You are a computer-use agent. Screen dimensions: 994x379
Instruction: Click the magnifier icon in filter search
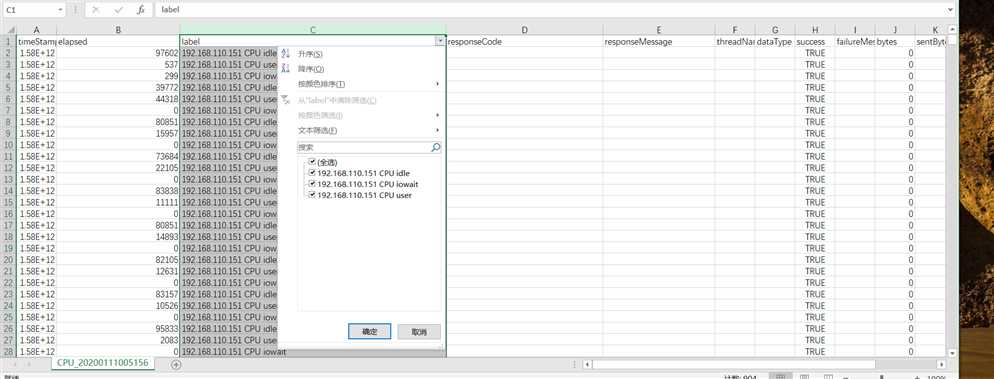435,147
